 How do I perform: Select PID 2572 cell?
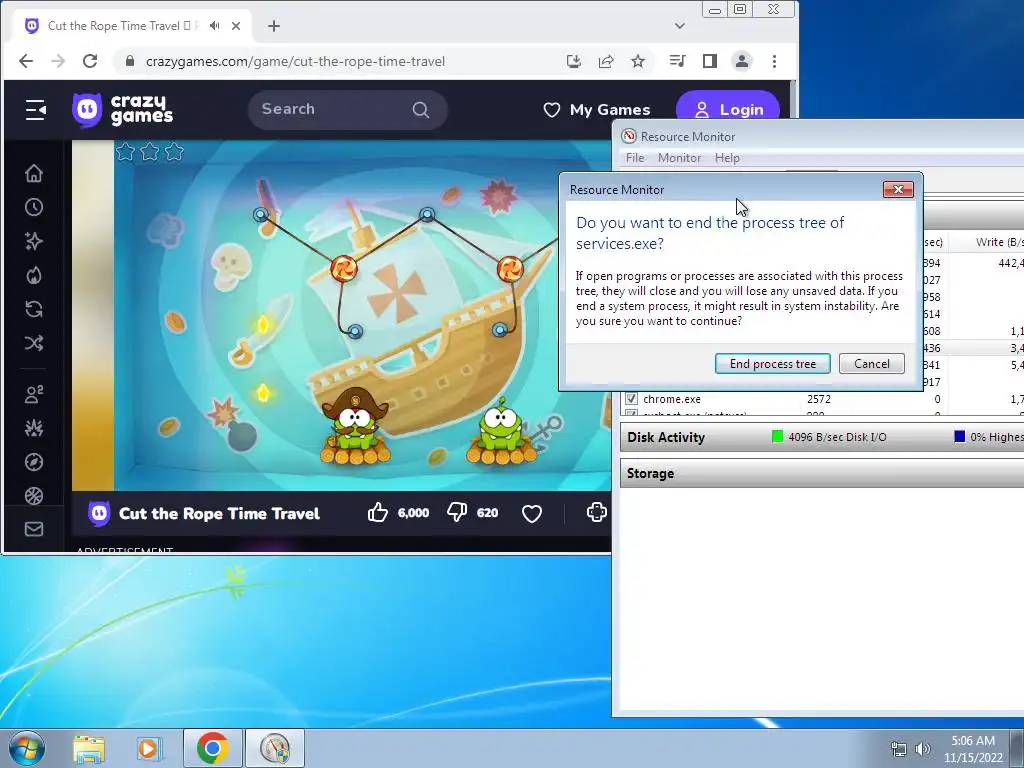(818, 399)
